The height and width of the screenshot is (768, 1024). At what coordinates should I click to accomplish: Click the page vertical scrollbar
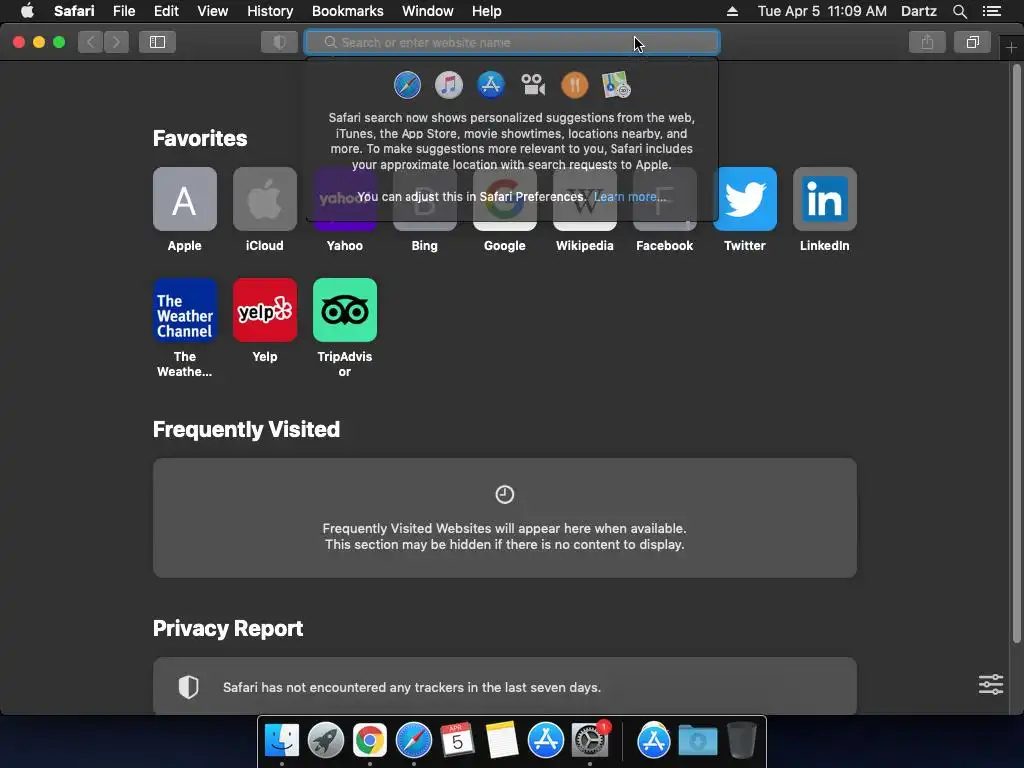[x=1016, y=355]
